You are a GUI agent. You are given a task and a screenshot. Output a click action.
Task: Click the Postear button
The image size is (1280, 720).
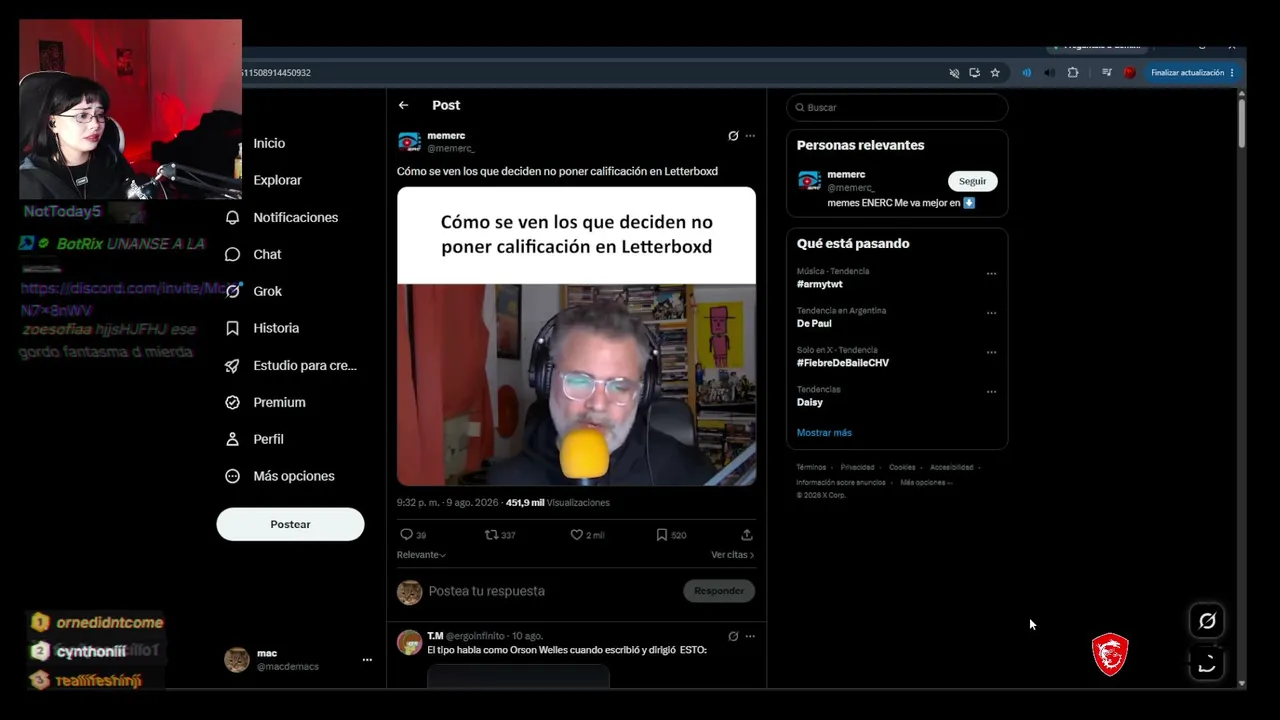coord(290,524)
